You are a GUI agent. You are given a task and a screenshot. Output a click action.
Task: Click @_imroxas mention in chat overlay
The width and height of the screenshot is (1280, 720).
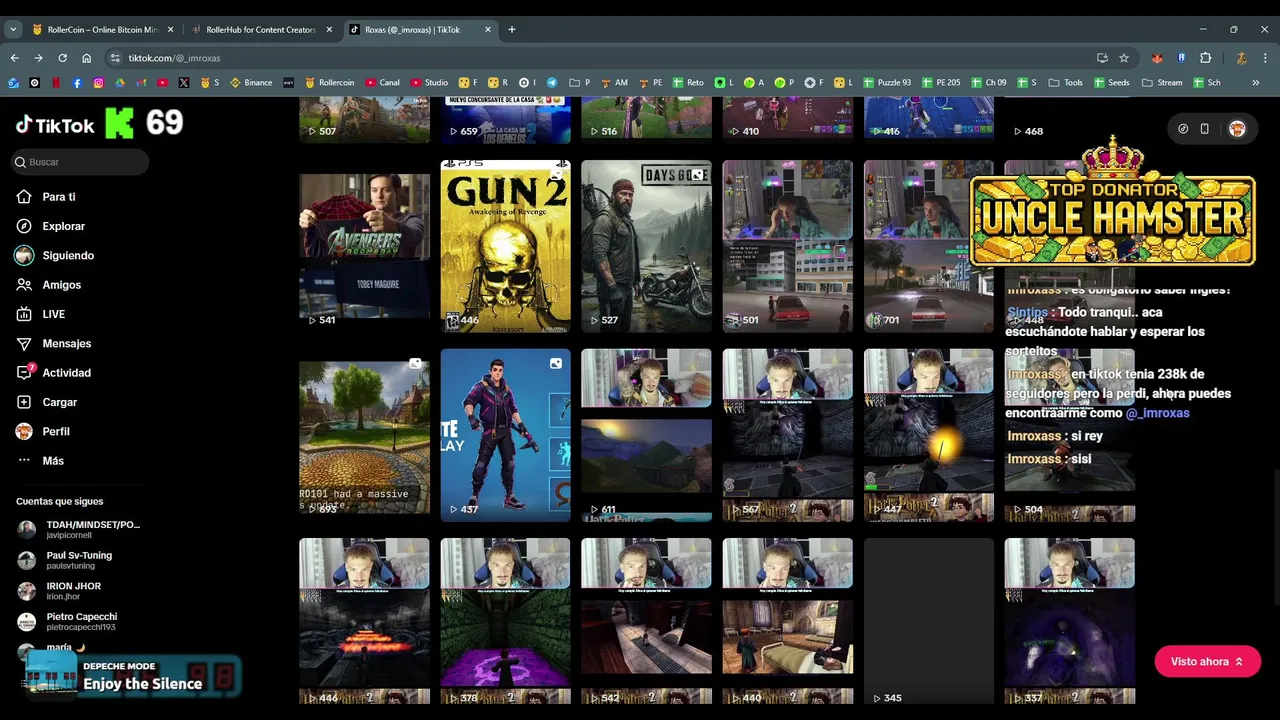coord(1157,413)
